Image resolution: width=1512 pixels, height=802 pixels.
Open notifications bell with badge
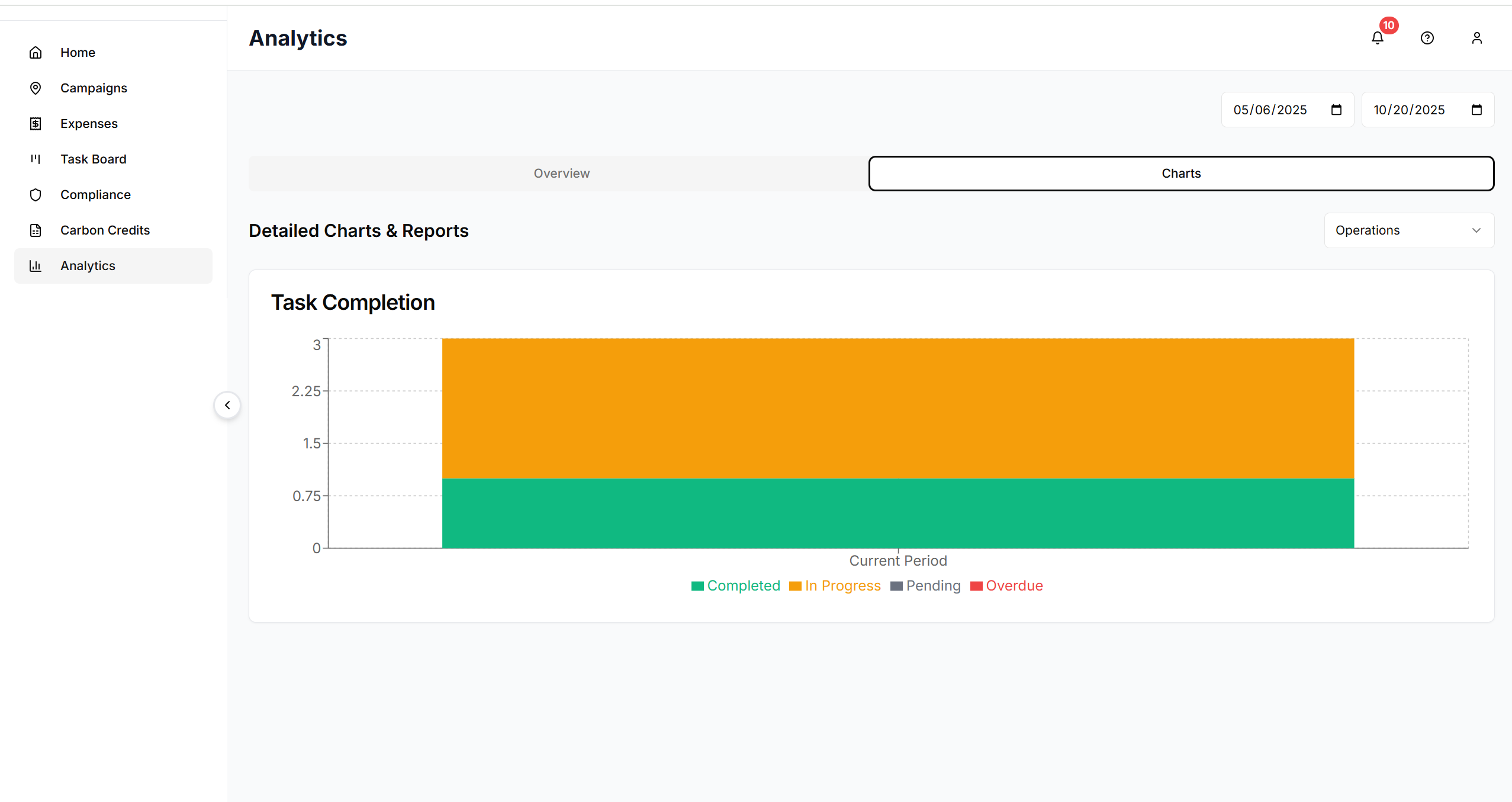tap(1378, 39)
